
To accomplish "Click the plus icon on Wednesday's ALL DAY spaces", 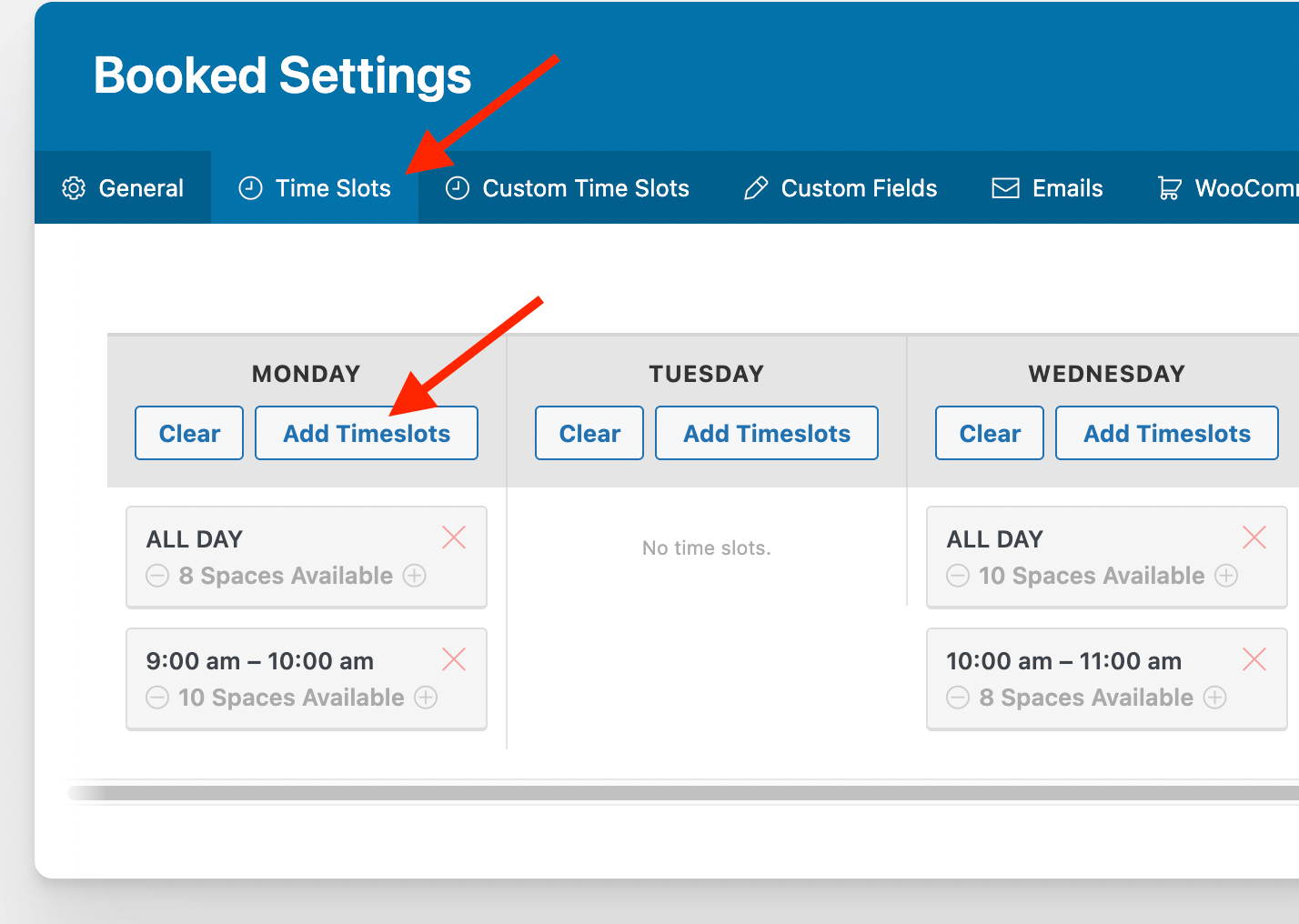I will [x=1227, y=576].
